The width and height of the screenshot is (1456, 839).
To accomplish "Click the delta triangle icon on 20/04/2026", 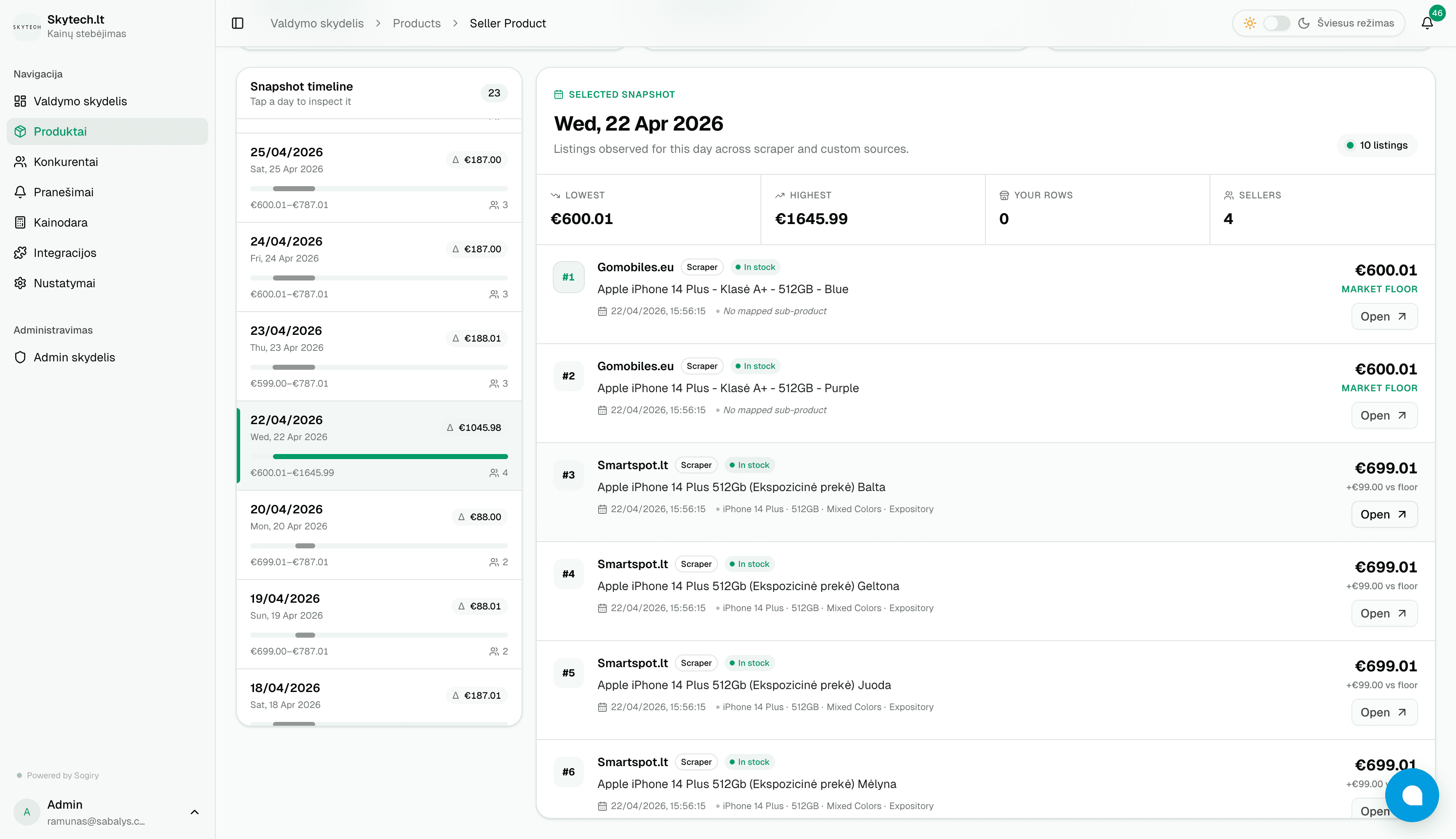I will 461,517.
